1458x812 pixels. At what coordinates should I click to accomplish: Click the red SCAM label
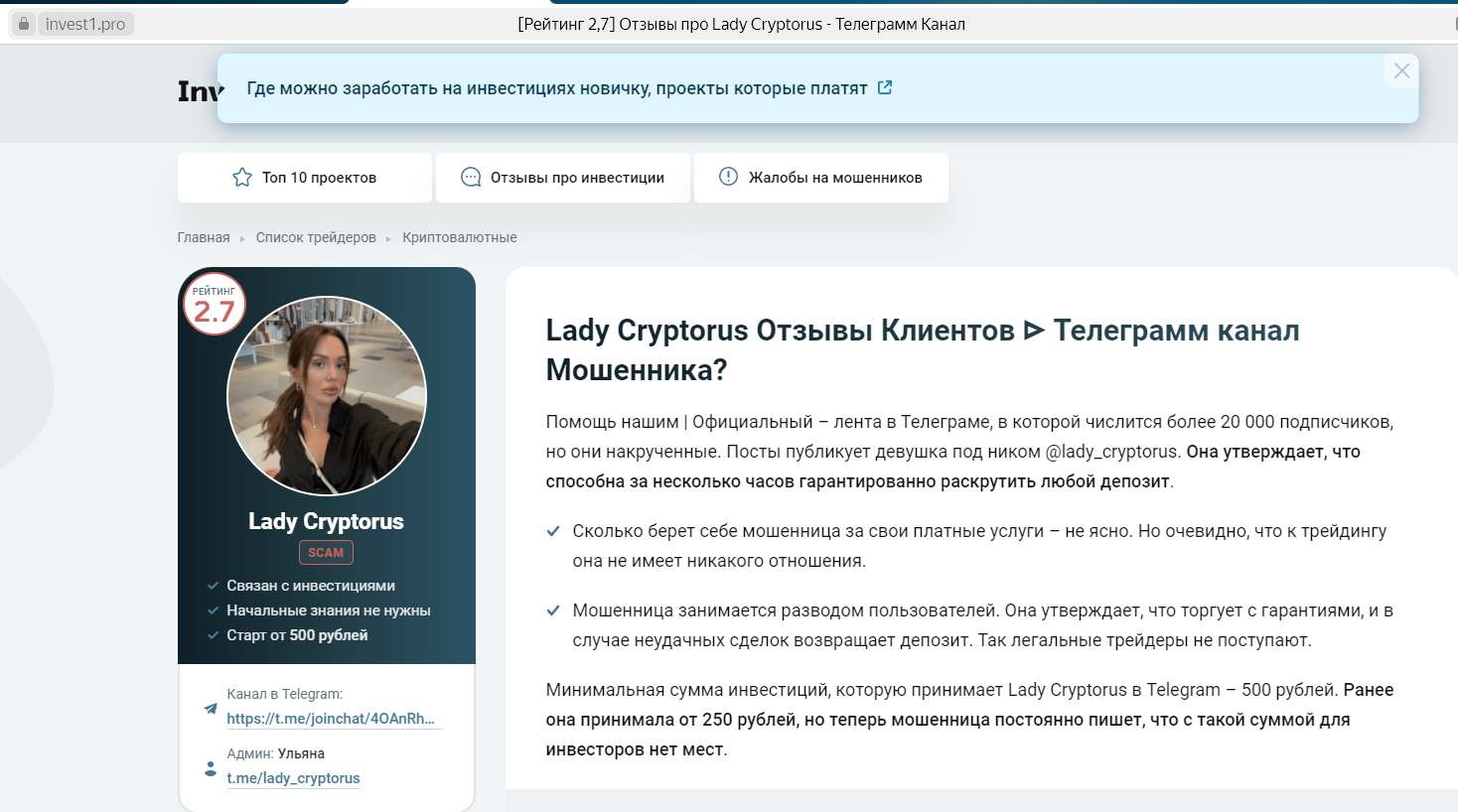tap(326, 553)
